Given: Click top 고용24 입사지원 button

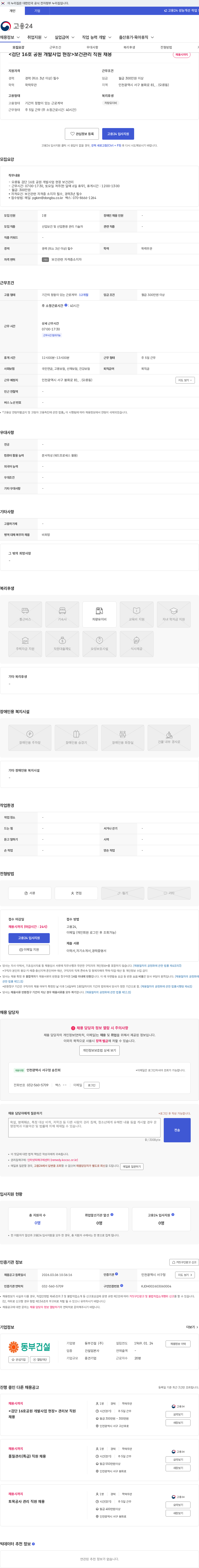Looking at the screenshot, I should (x=118, y=134).
